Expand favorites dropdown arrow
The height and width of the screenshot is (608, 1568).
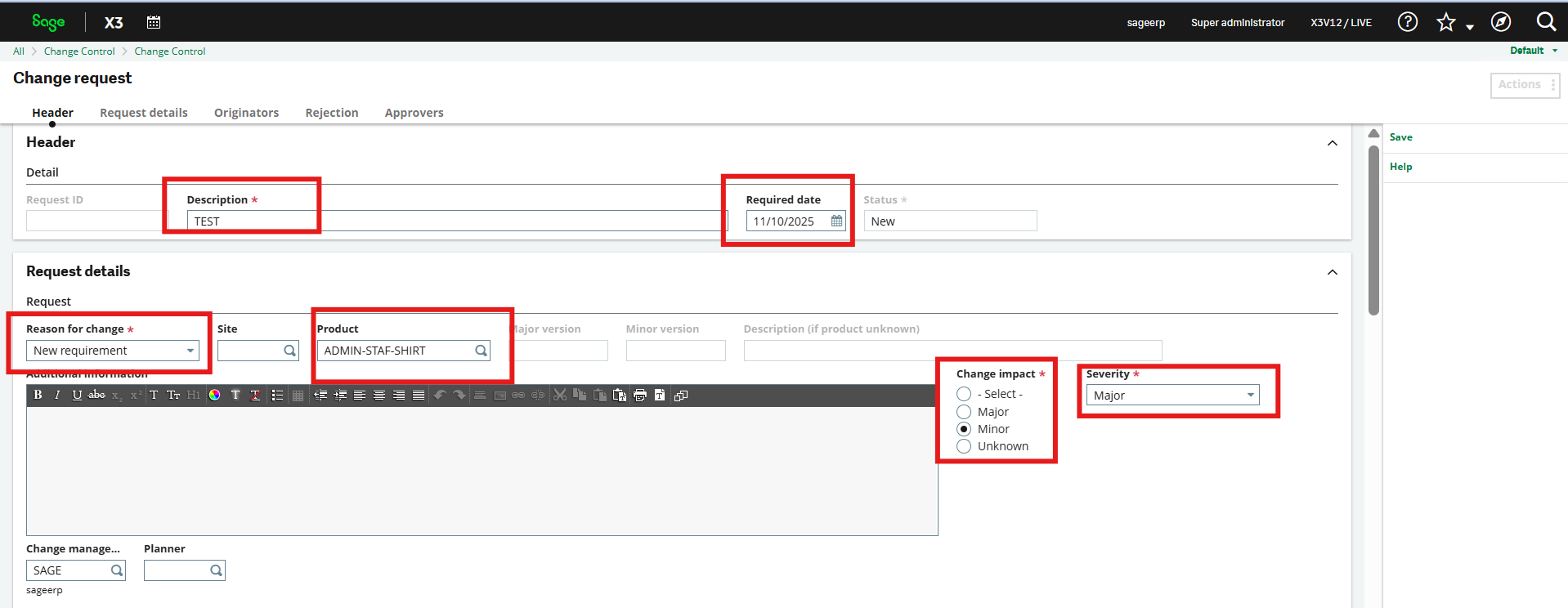coord(1470,27)
